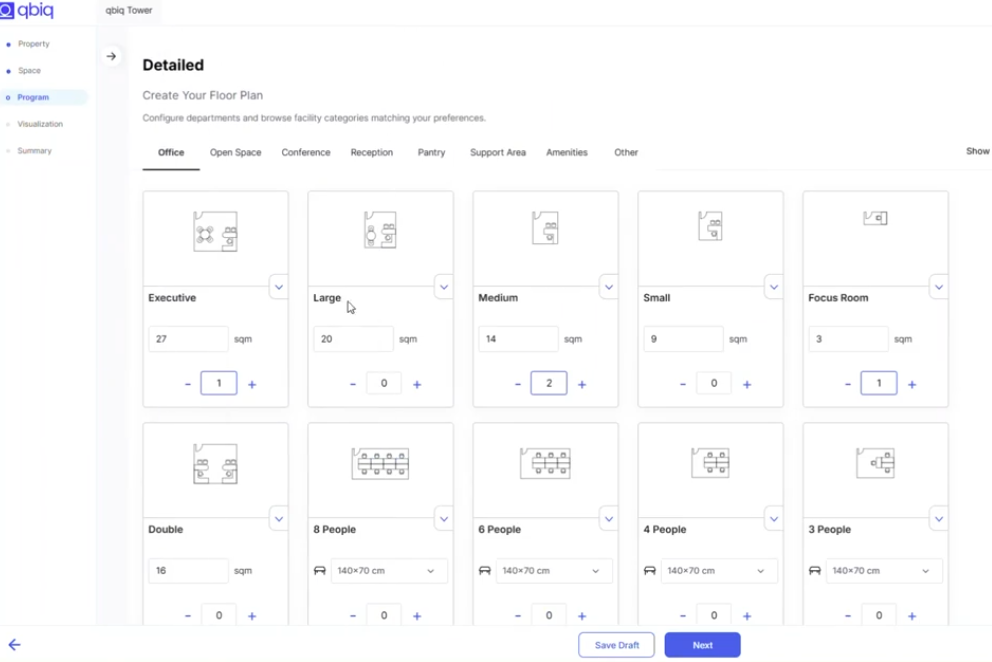Click the back arrow at bottom left

point(14,645)
